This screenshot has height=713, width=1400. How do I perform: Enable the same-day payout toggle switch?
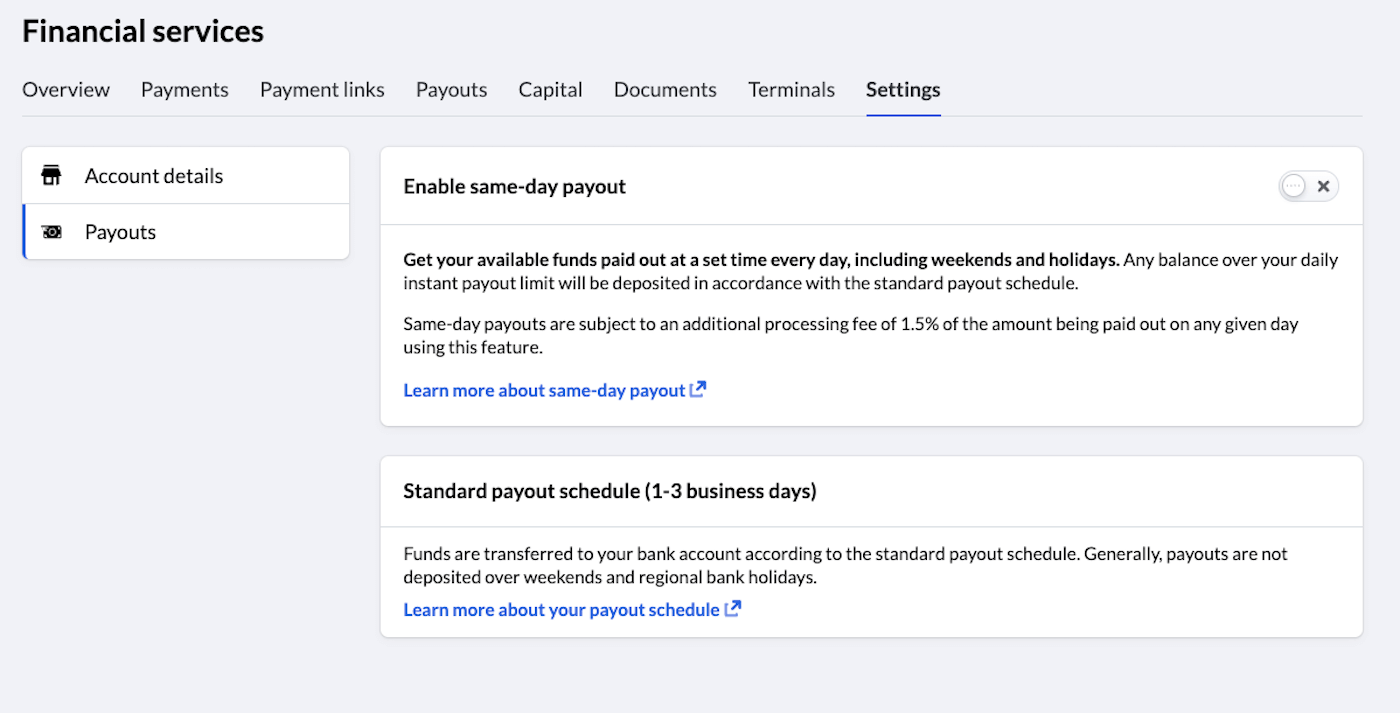click(1308, 186)
